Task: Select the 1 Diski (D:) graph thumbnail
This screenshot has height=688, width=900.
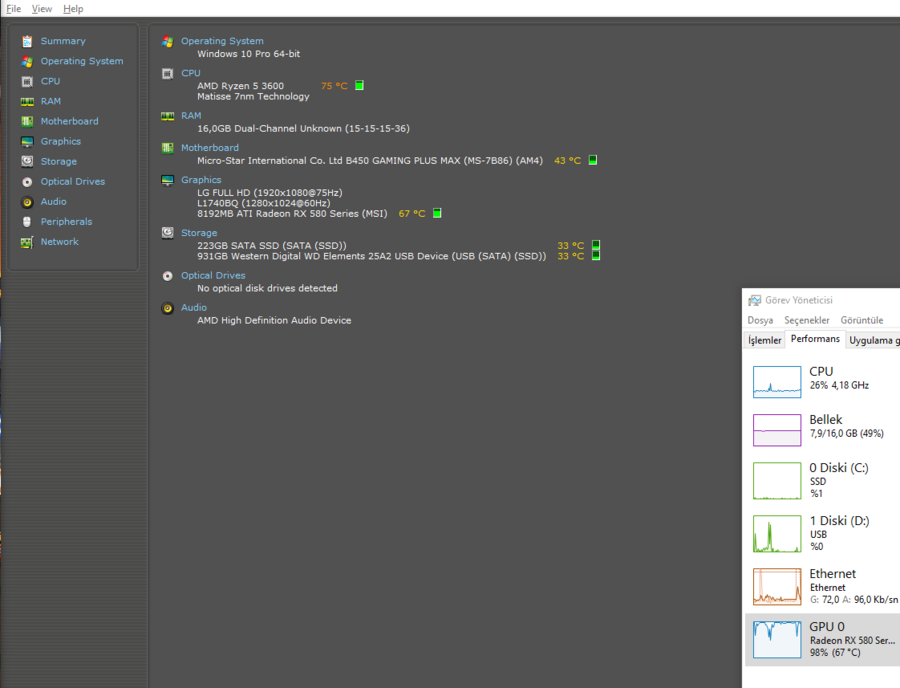Action: (x=777, y=534)
